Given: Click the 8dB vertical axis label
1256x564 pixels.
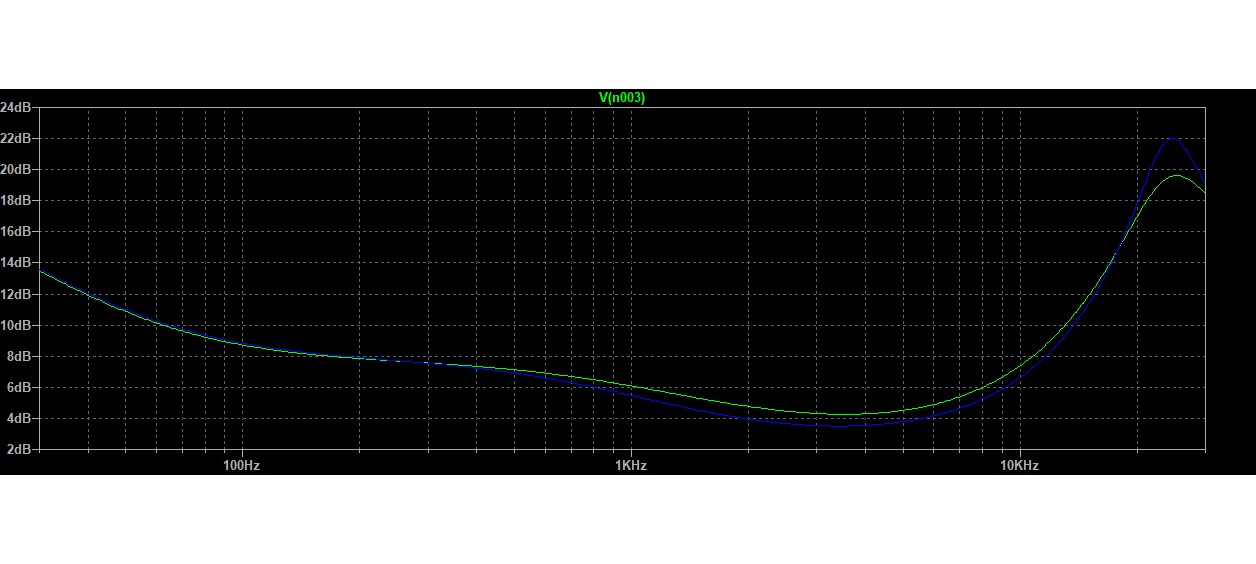Looking at the screenshot, I should click(x=20, y=356).
